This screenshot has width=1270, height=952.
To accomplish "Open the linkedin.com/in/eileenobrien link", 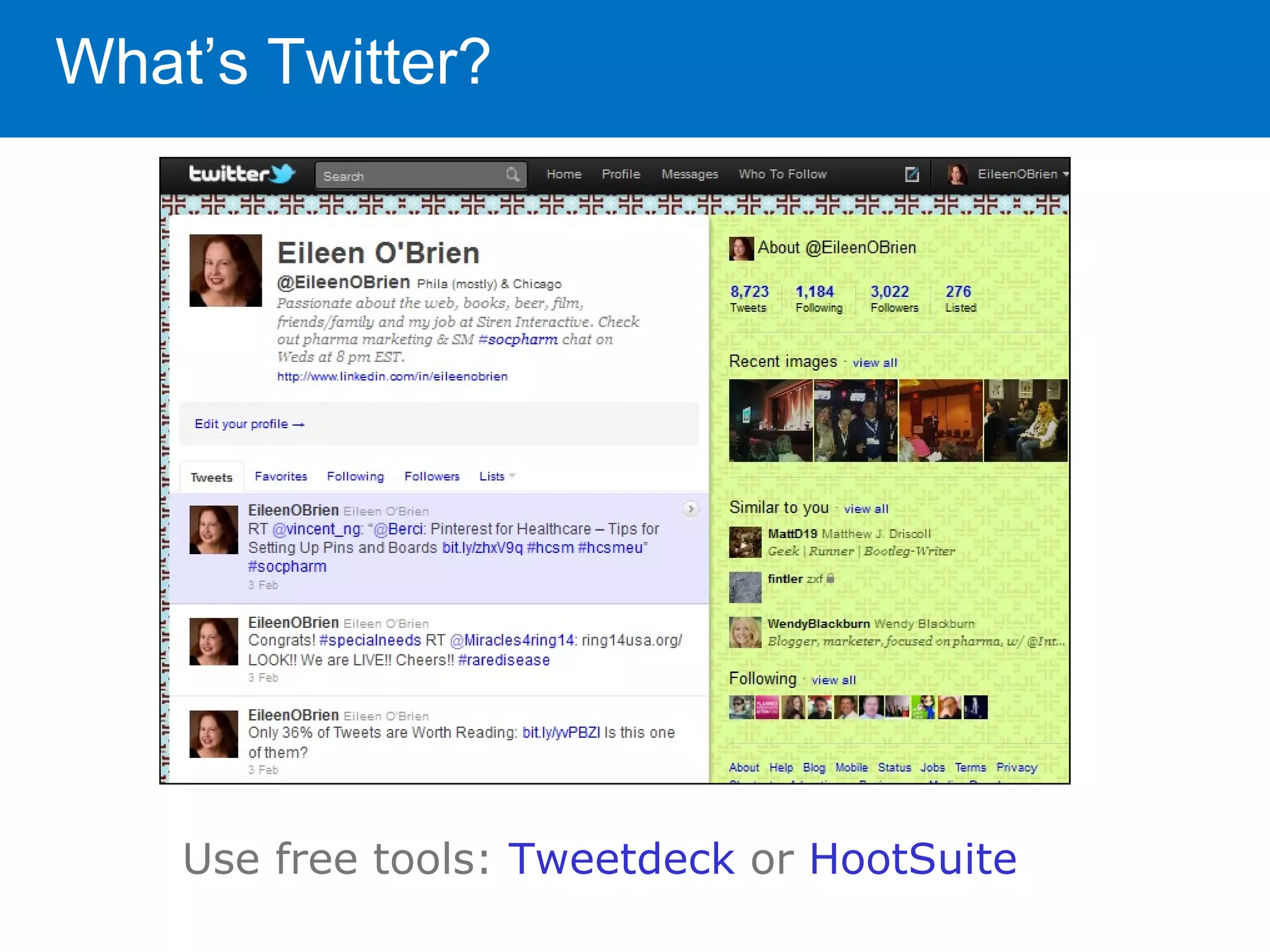I will 392,376.
